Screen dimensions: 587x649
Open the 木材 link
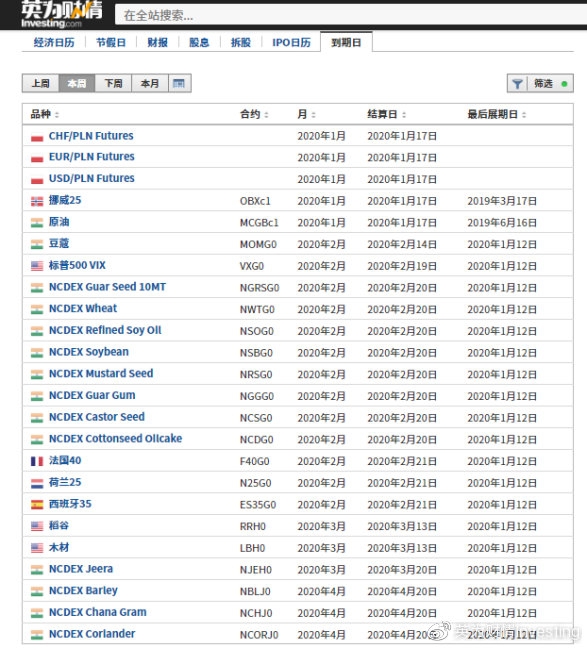tap(59, 547)
